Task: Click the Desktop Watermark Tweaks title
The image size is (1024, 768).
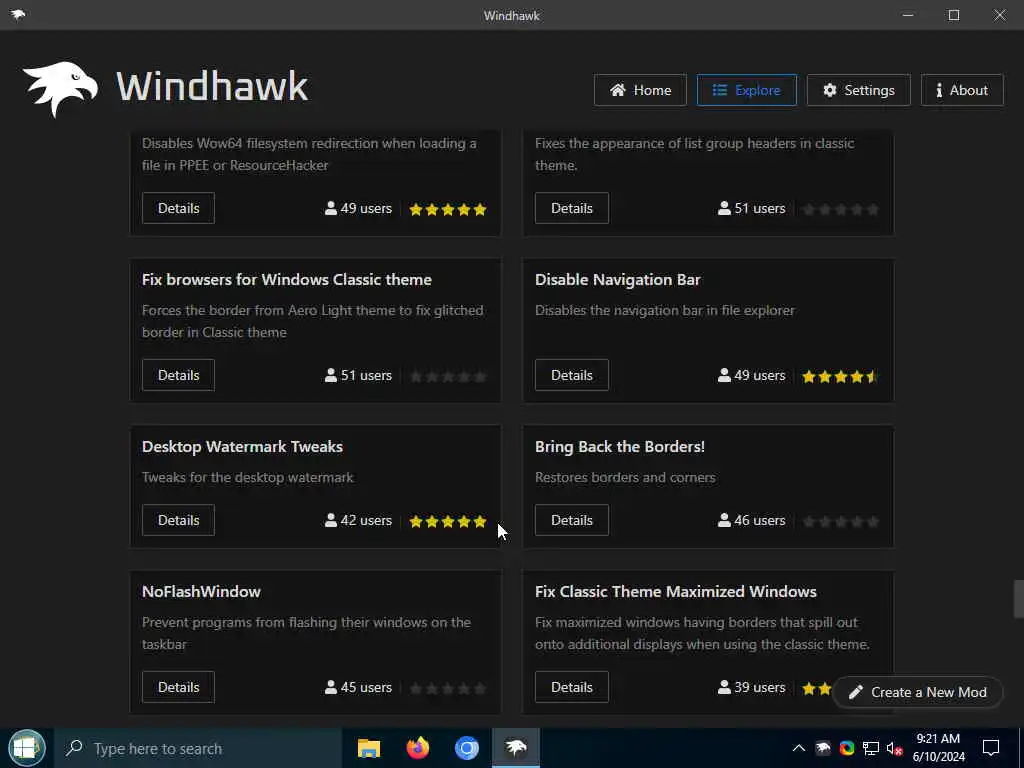Action: pos(242,447)
